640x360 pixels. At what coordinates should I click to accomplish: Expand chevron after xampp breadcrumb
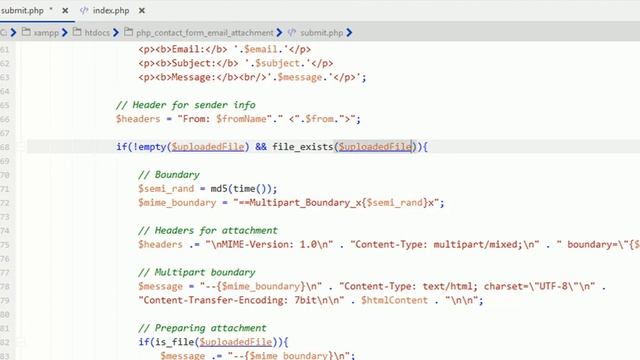point(65,33)
